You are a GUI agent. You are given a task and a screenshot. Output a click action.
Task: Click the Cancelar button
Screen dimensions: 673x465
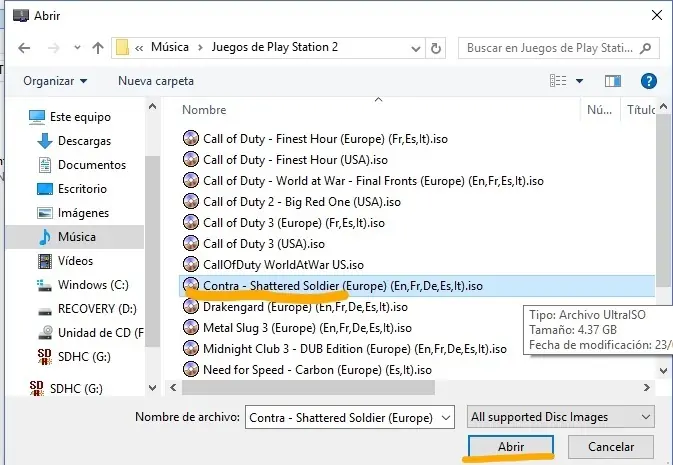click(x=611, y=447)
